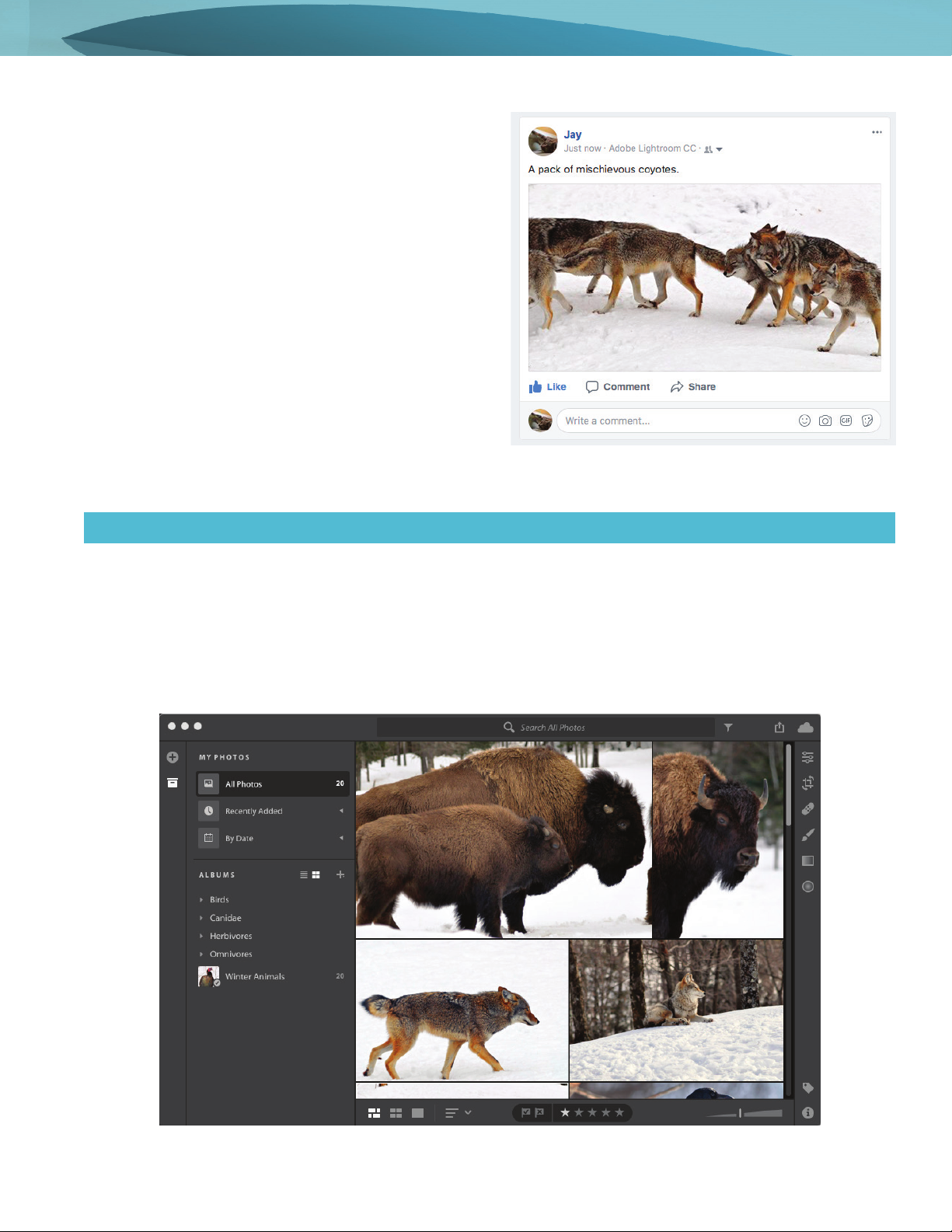Expand the Omnivores album folder
The image size is (952, 1232).
point(201,954)
